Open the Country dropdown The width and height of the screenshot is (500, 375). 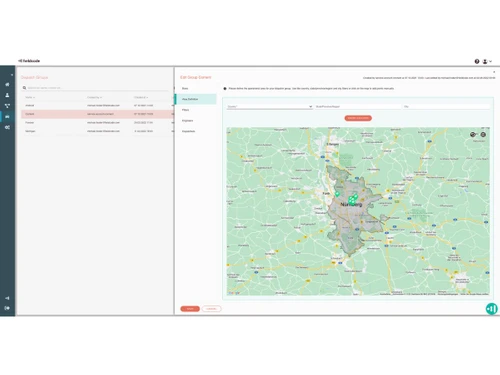pos(270,107)
